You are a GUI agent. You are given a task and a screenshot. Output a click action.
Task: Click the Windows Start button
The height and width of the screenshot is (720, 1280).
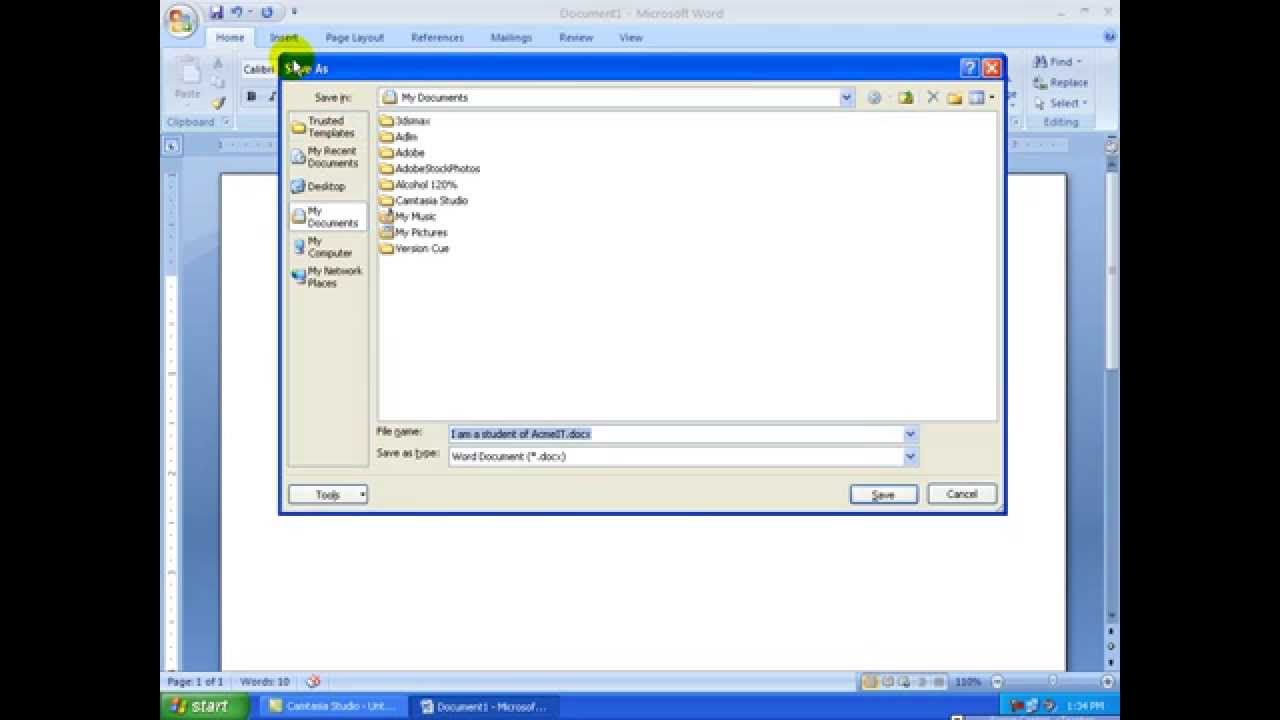point(204,706)
